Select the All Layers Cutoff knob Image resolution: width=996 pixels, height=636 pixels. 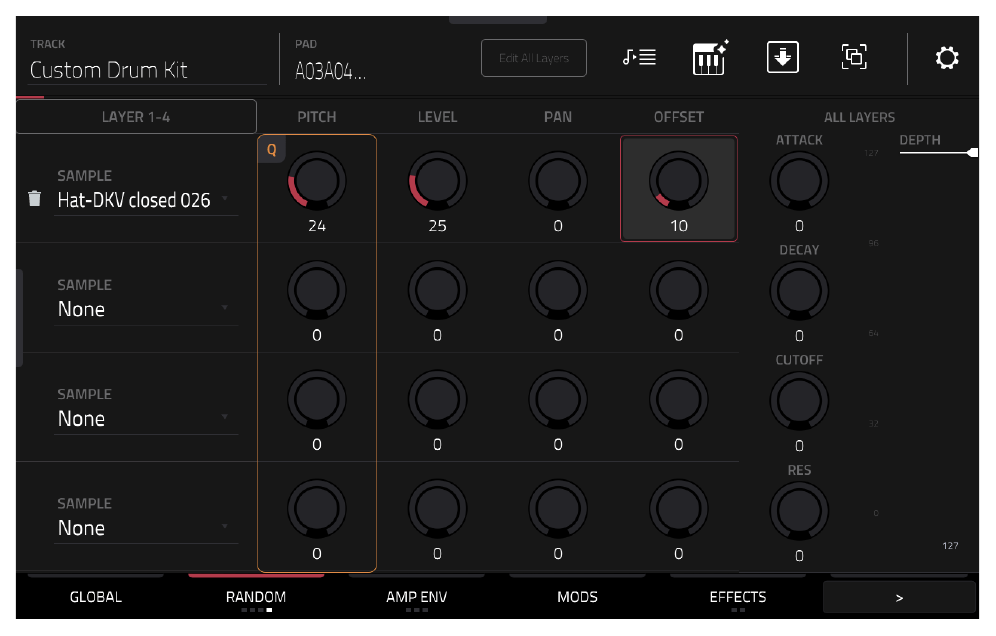pyautogui.click(x=799, y=401)
